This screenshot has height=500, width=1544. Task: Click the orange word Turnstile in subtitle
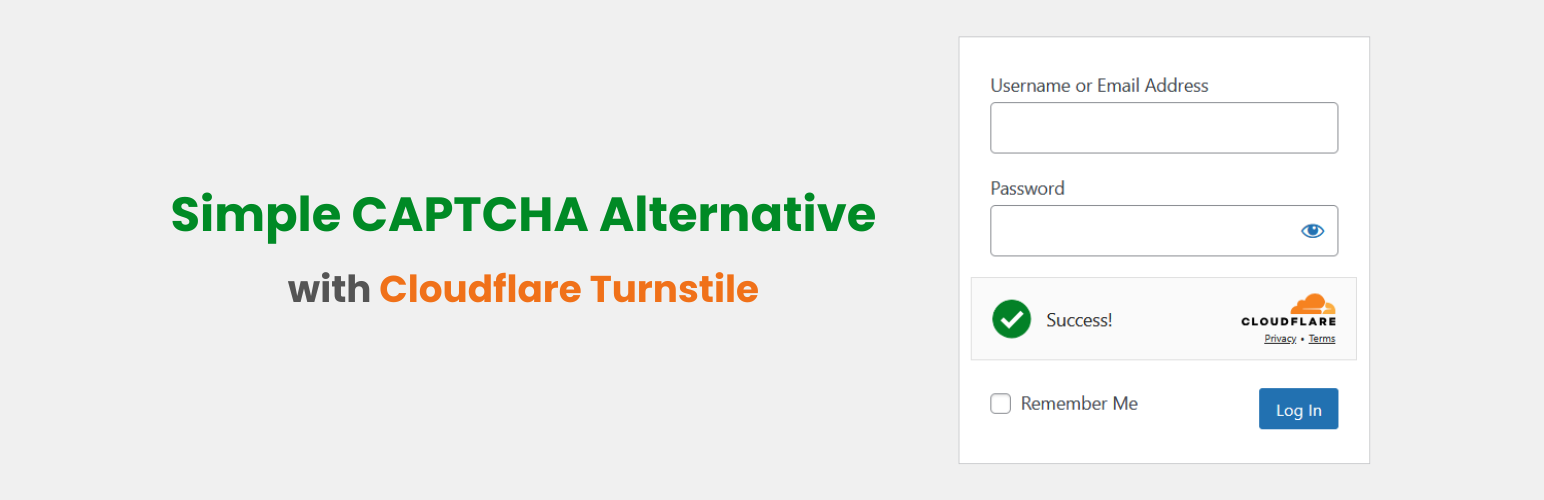[674, 289]
